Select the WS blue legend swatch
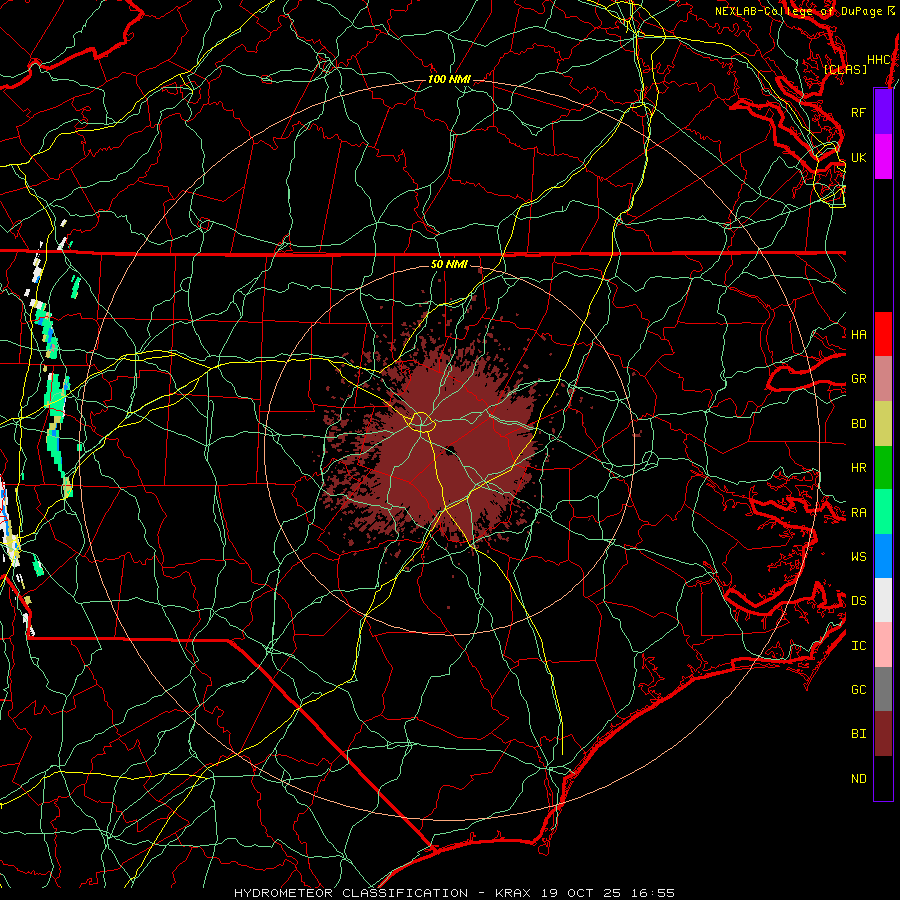Viewport: 900px width, 900px height. pyautogui.click(x=883, y=556)
